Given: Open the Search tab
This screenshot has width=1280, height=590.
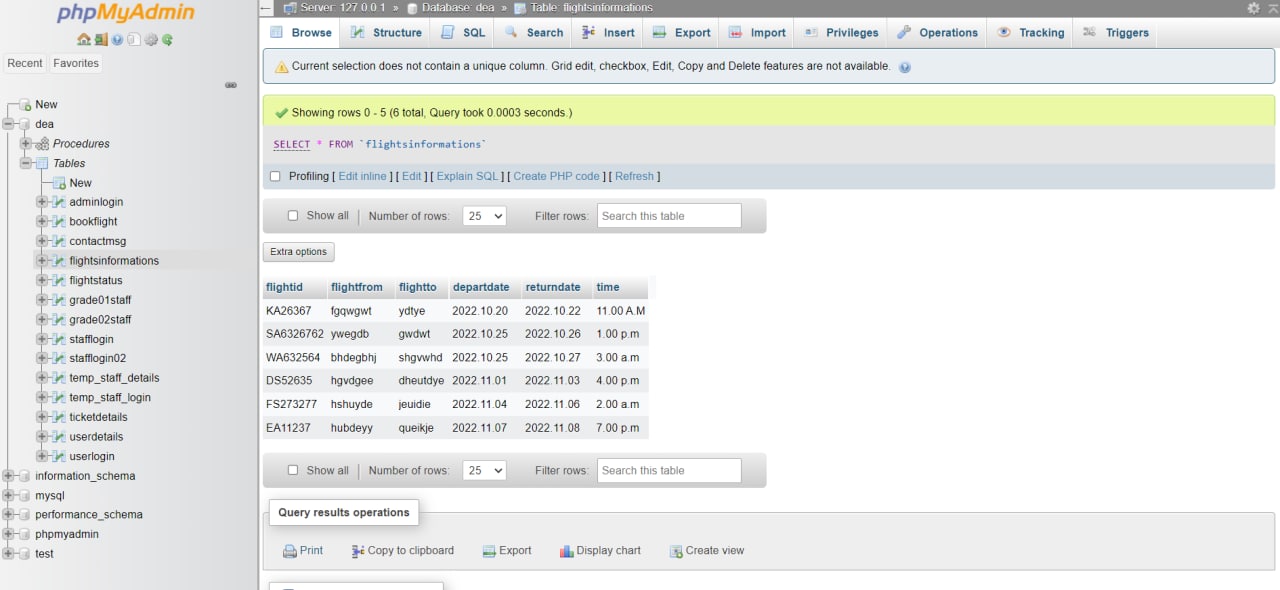Looking at the screenshot, I should click(534, 33).
